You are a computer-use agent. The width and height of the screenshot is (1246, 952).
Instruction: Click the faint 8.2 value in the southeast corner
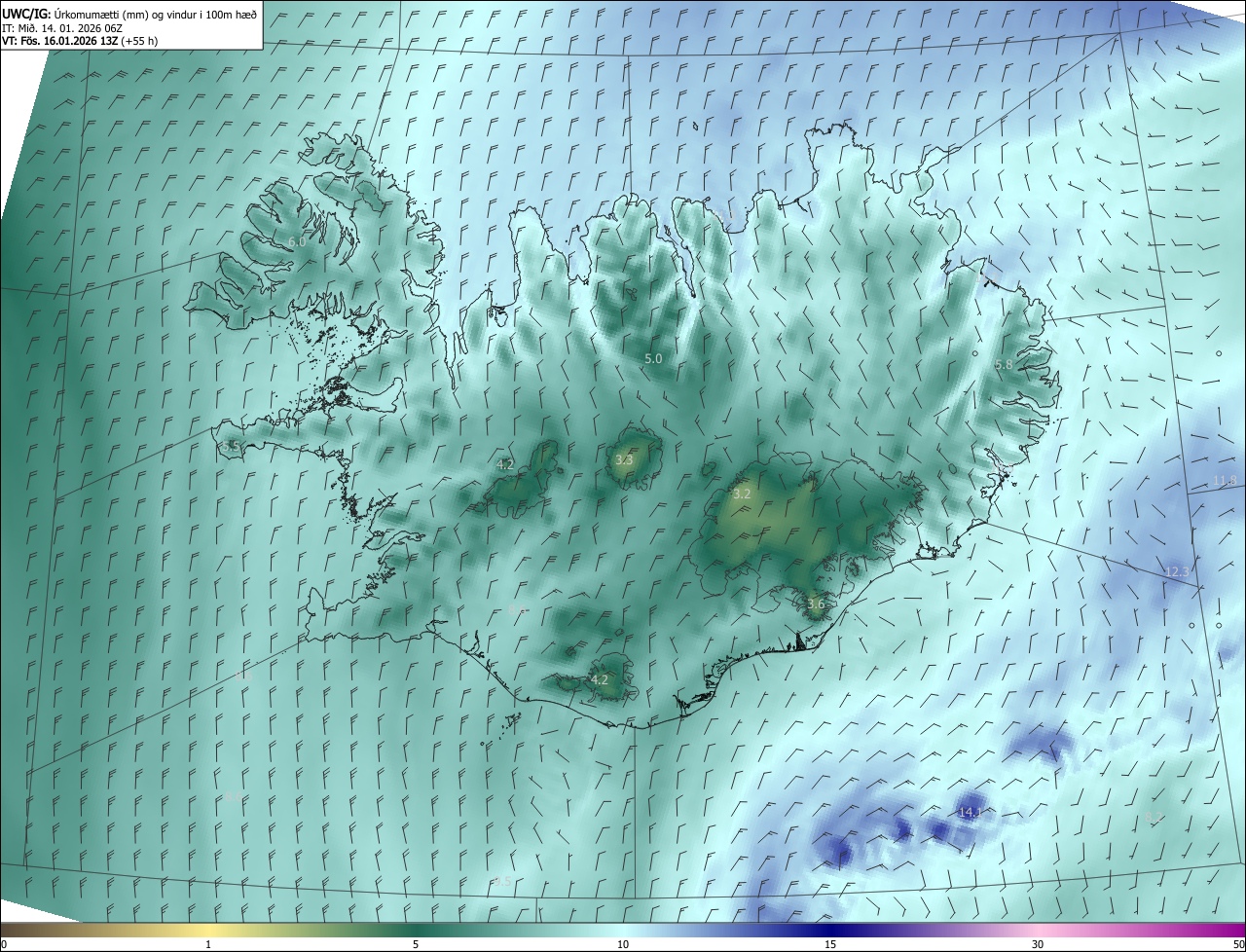point(1154,818)
